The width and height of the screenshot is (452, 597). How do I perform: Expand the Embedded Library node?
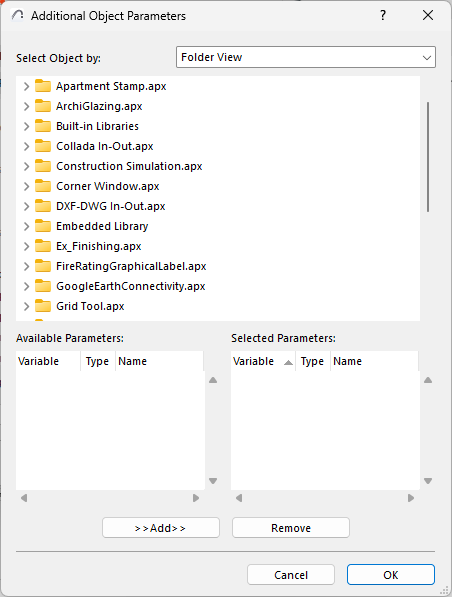pos(26,226)
